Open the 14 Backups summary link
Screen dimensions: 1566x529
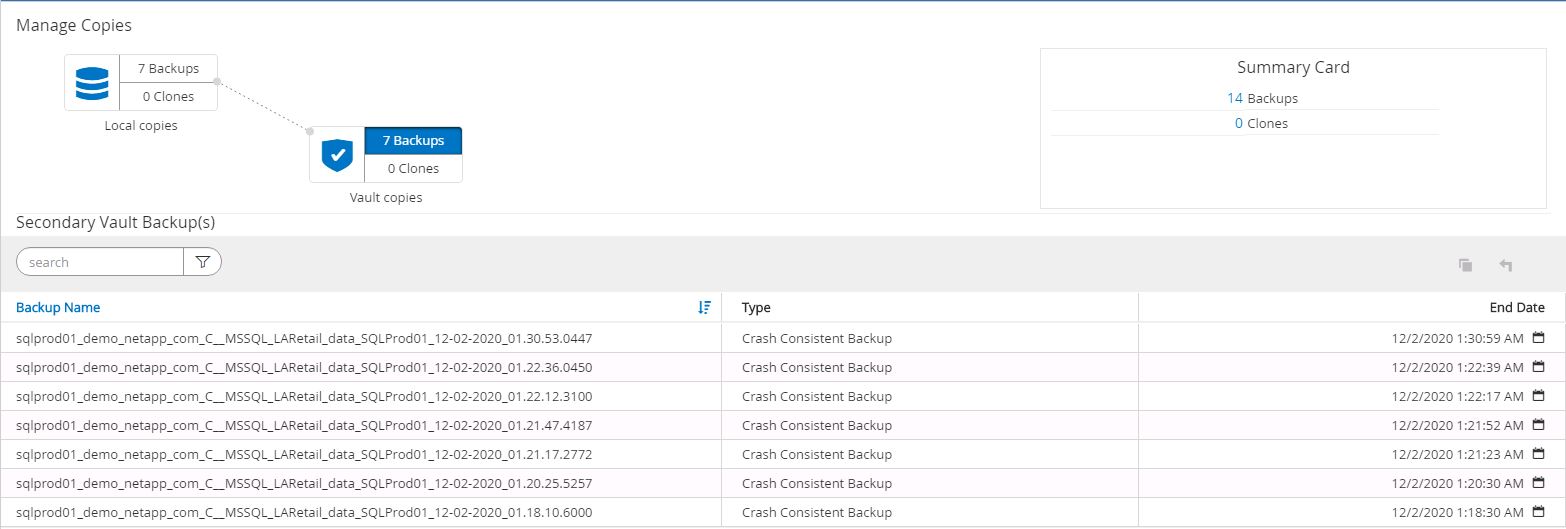tap(1235, 98)
